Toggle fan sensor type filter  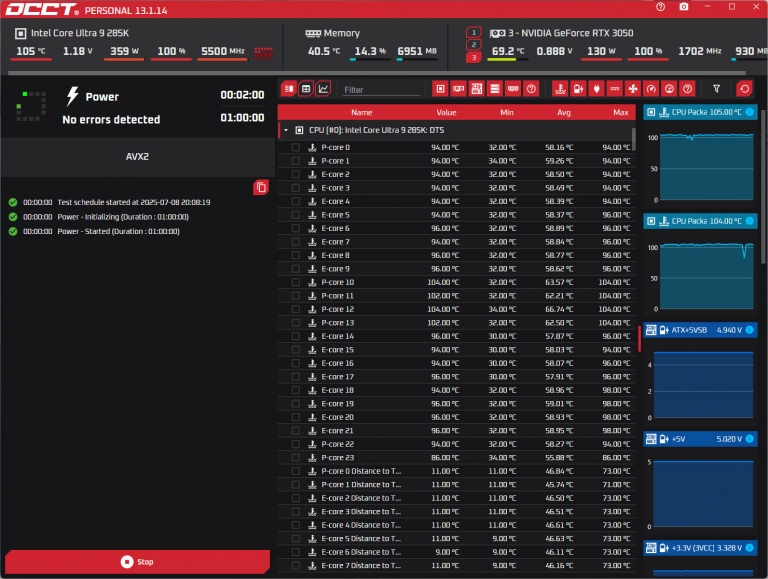pos(633,89)
